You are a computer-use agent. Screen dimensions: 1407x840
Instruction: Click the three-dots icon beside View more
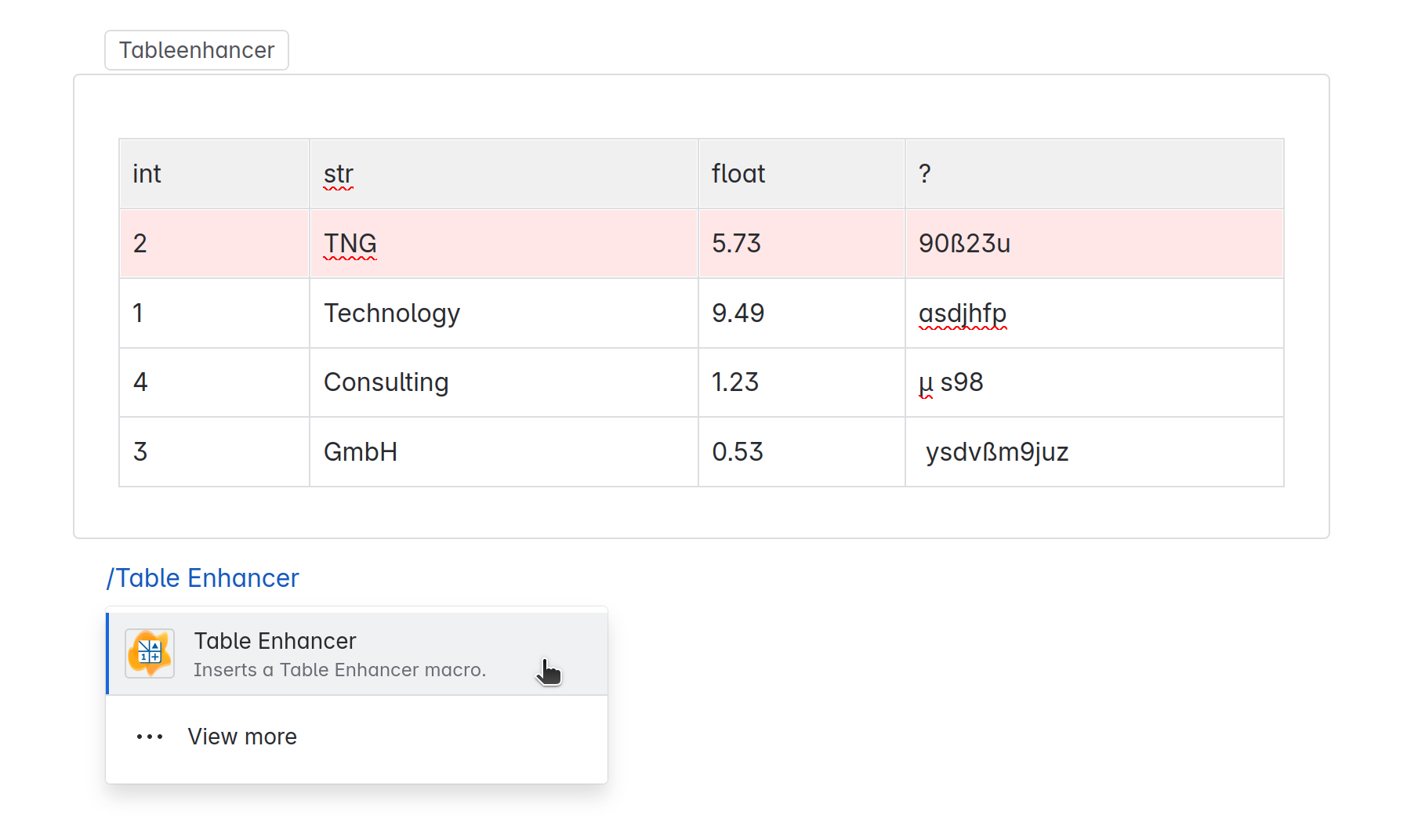[150, 737]
